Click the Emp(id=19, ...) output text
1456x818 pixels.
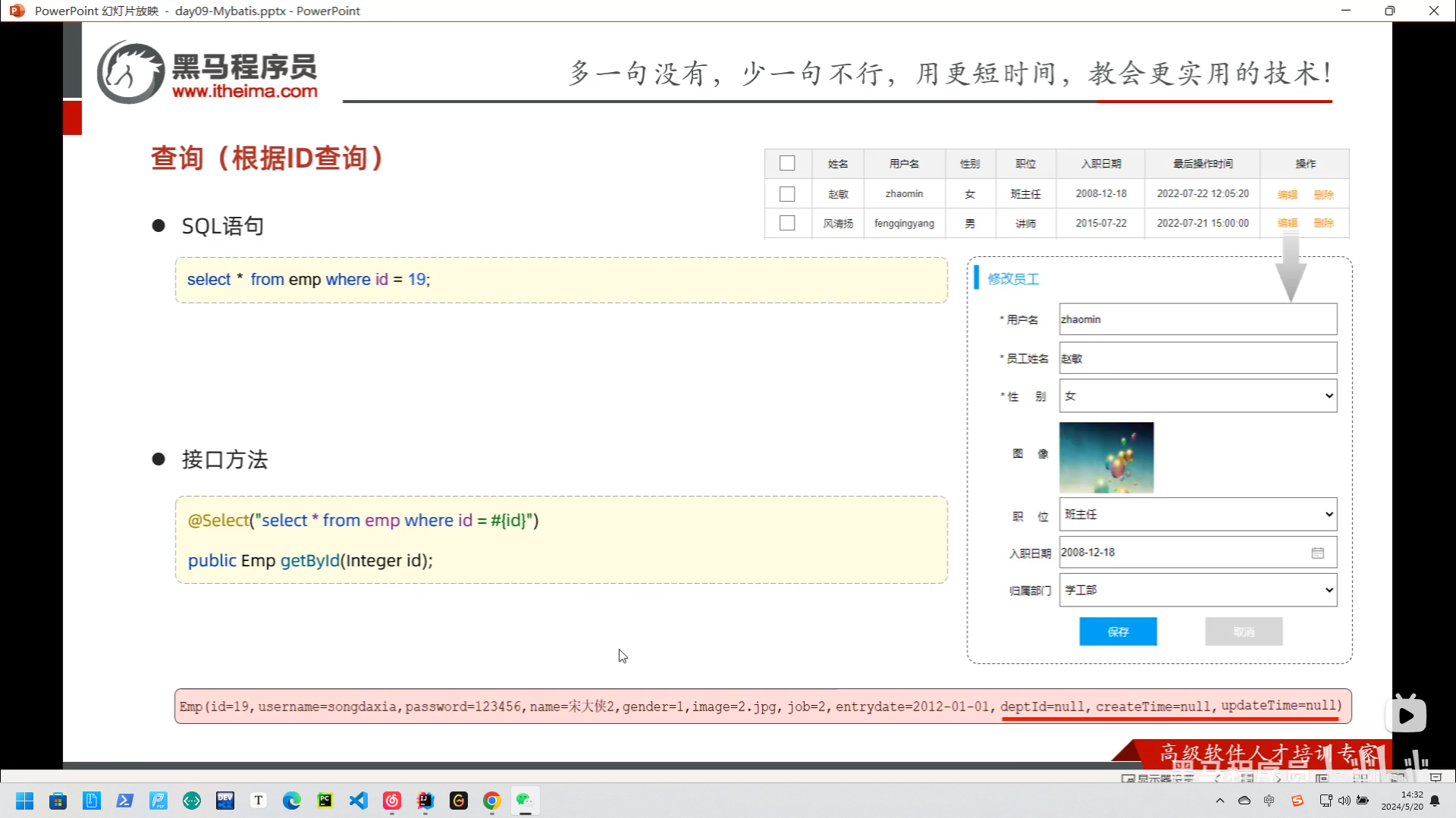(x=761, y=706)
